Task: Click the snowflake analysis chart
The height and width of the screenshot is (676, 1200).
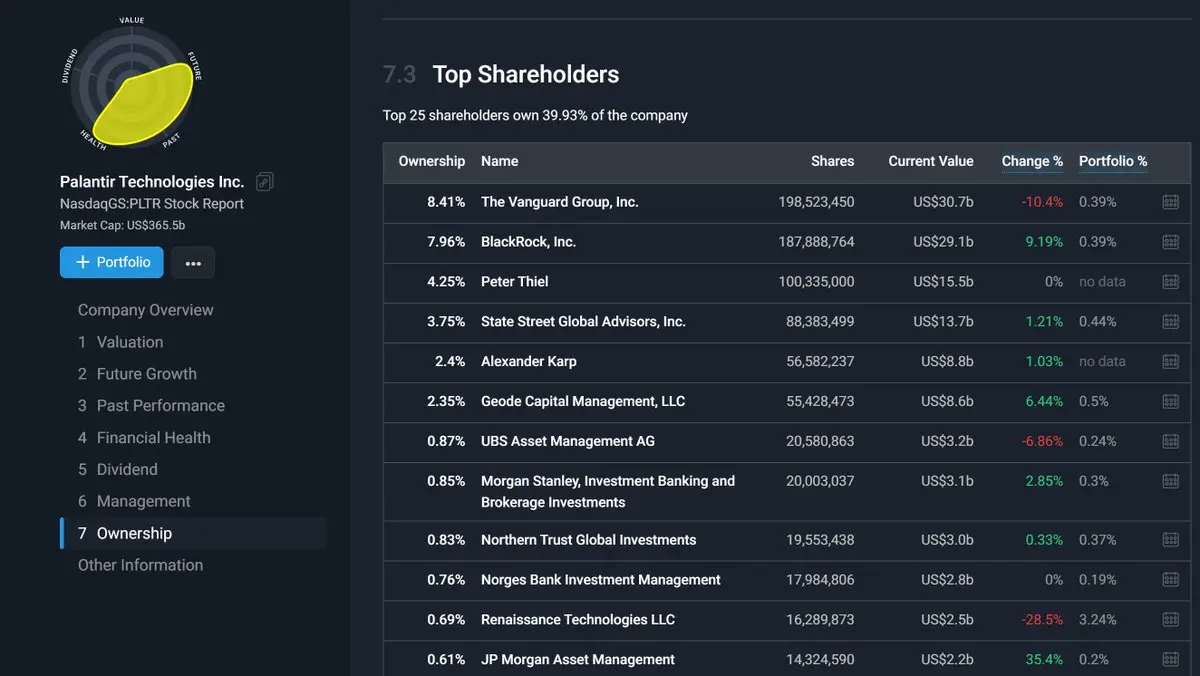Action: [x=131, y=84]
